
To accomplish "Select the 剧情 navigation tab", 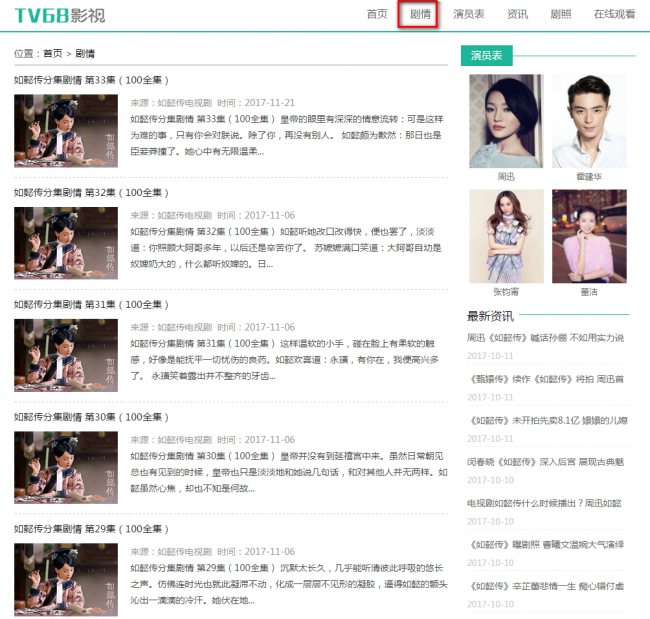I will tap(419, 14).
